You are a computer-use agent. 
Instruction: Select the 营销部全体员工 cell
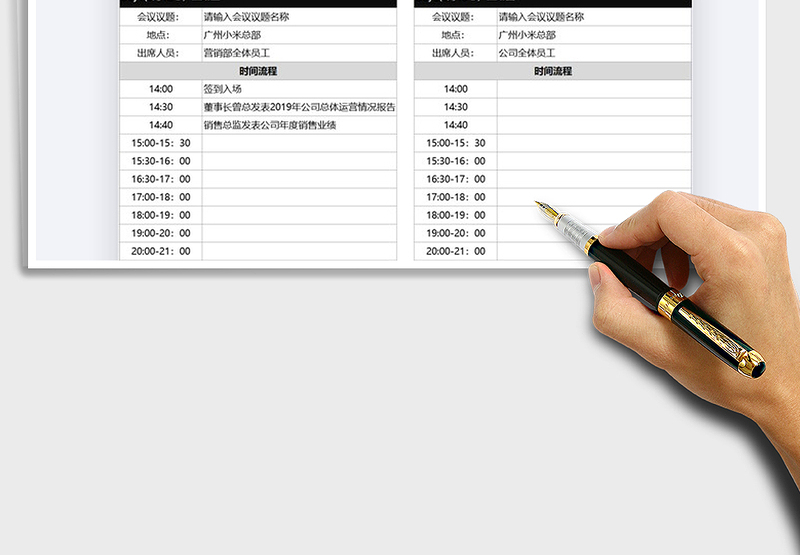299,53
